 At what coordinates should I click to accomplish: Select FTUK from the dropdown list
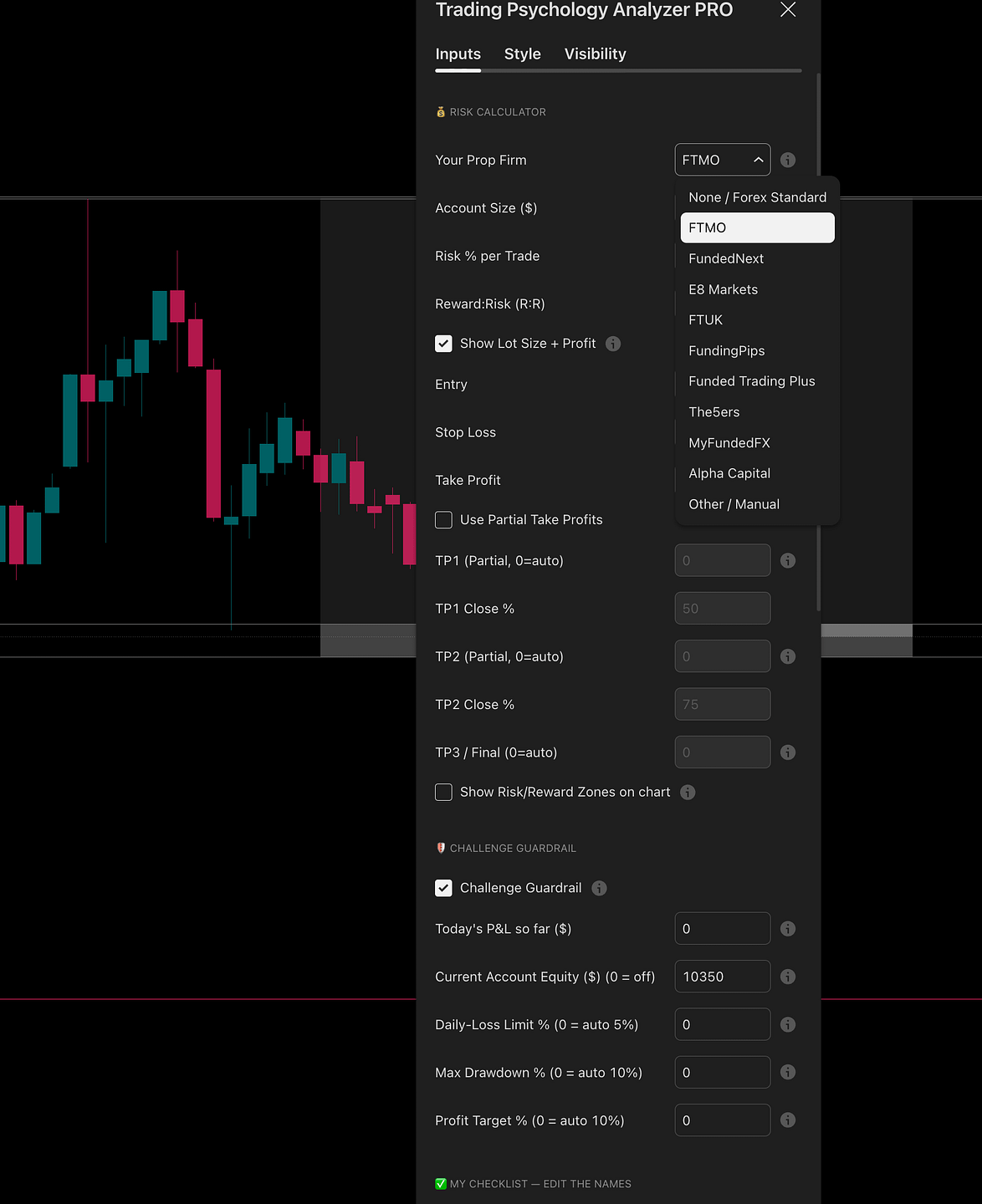coord(757,319)
